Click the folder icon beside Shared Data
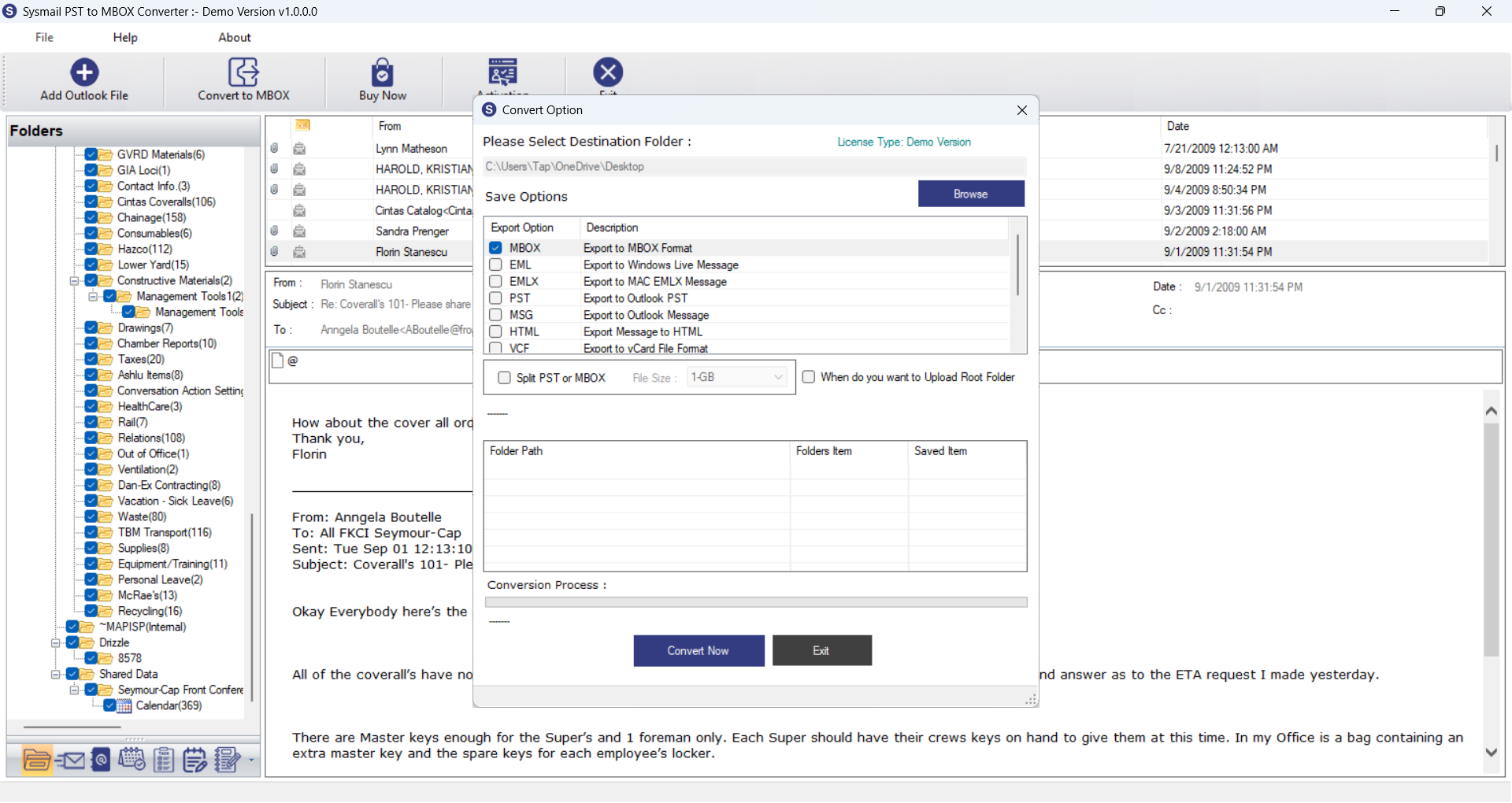 [x=87, y=674]
